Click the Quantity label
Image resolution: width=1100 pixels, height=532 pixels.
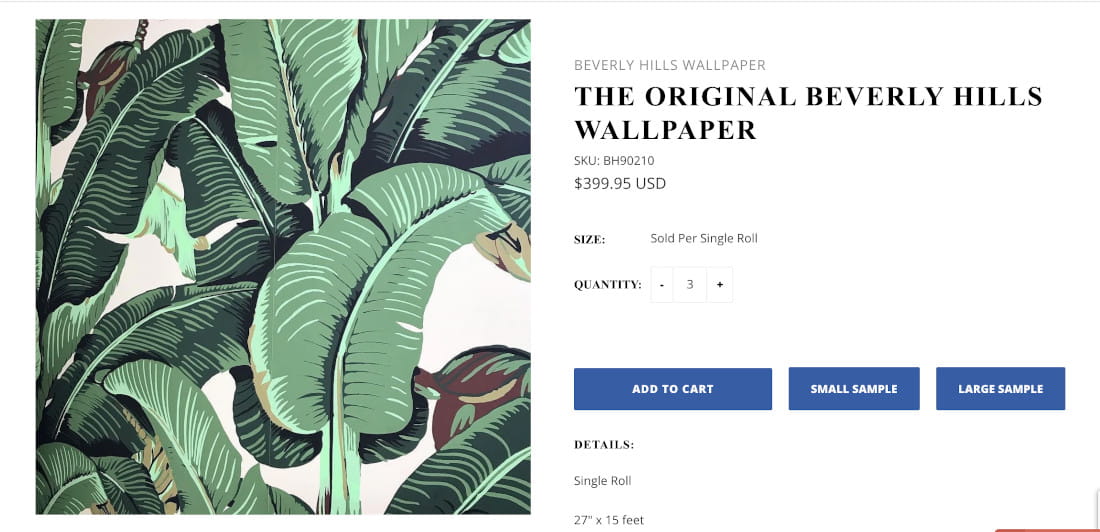pos(607,284)
